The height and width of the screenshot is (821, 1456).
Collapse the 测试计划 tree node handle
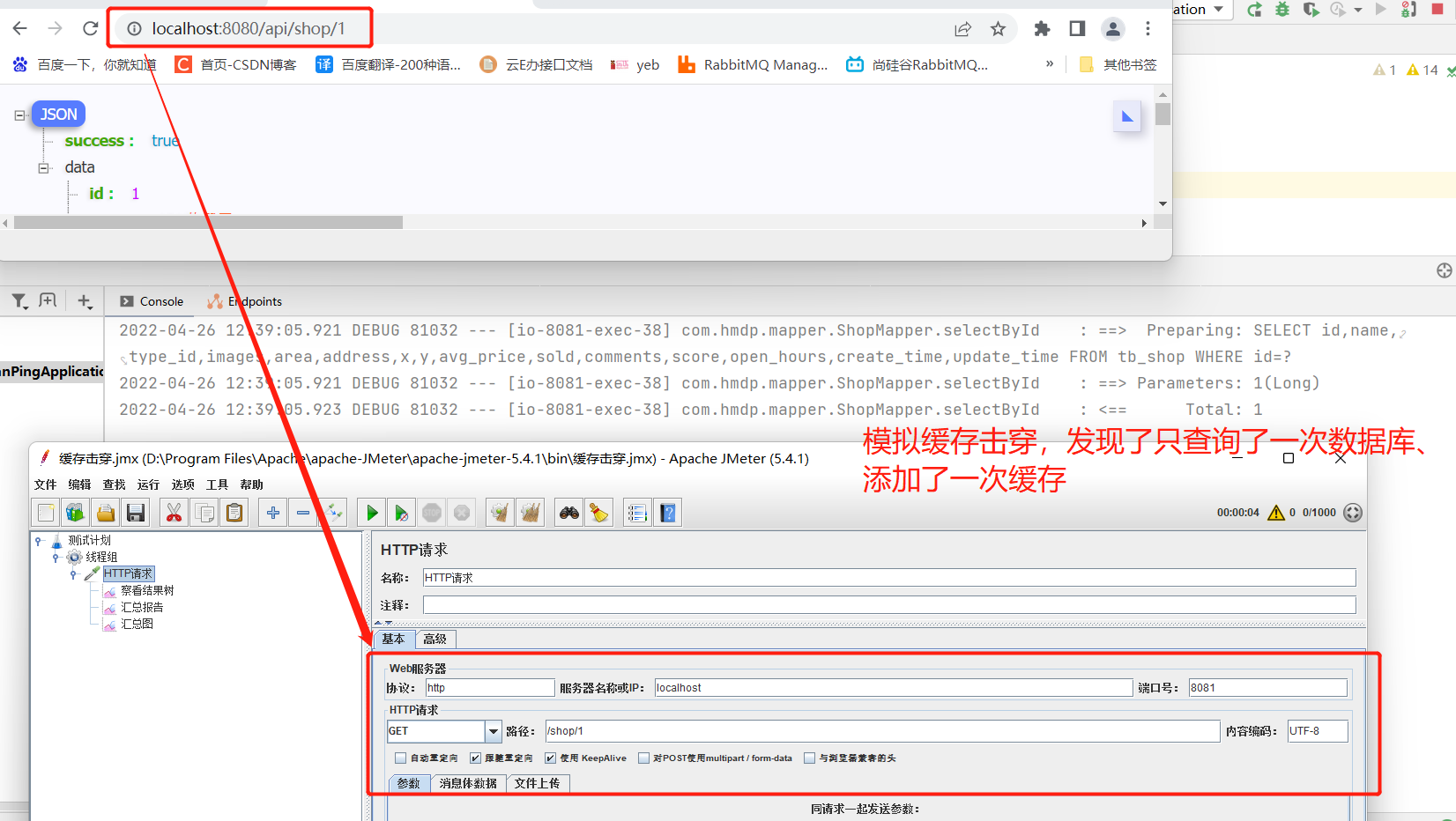coord(39,541)
